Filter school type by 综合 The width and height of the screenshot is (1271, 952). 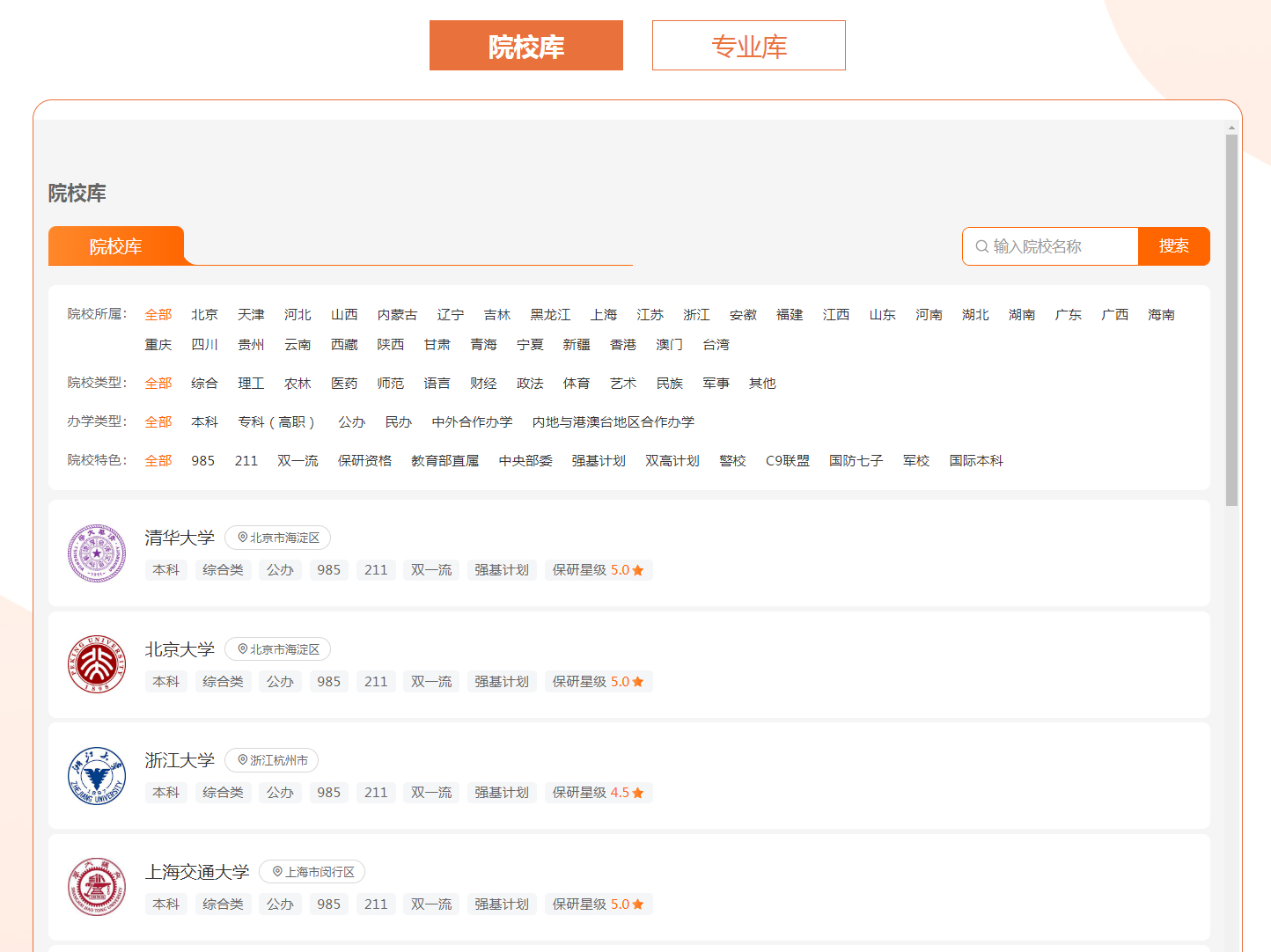click(x=205, y=384)
